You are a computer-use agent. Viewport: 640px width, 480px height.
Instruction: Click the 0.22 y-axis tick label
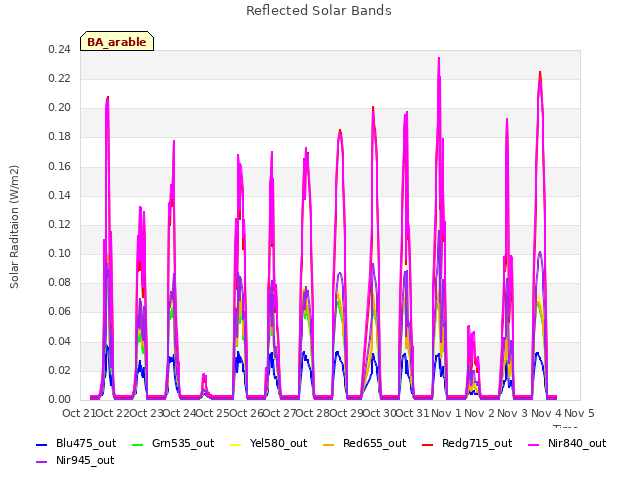tap(59, 79)
